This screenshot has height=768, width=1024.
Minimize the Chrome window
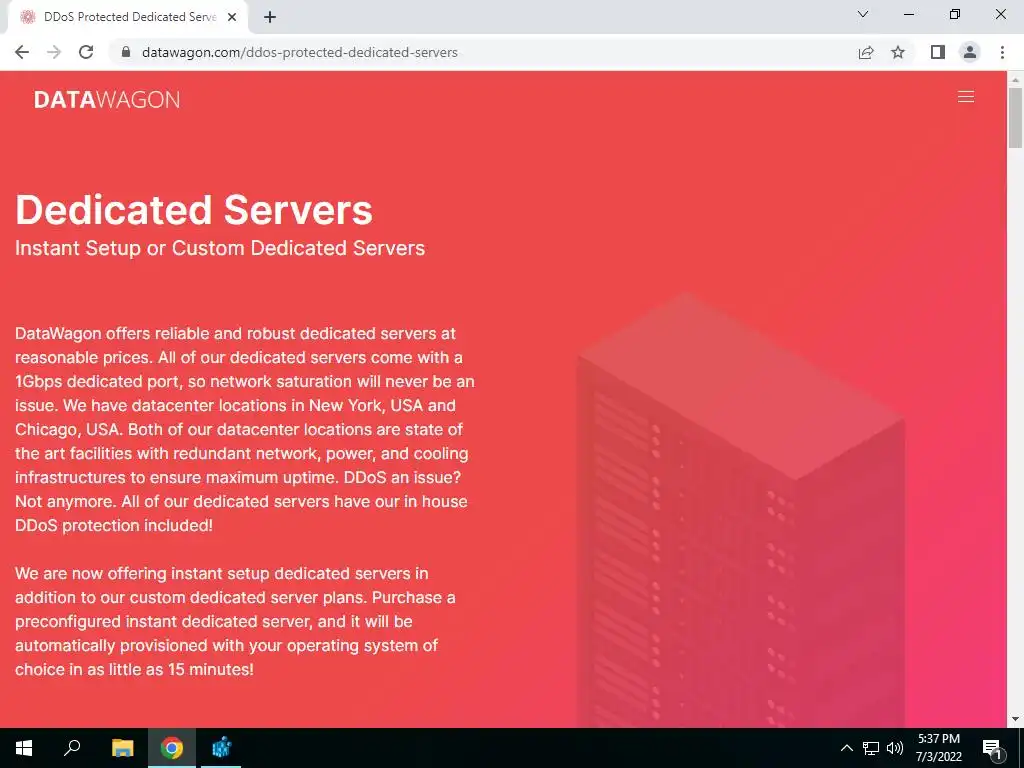(x=908, y=14)
